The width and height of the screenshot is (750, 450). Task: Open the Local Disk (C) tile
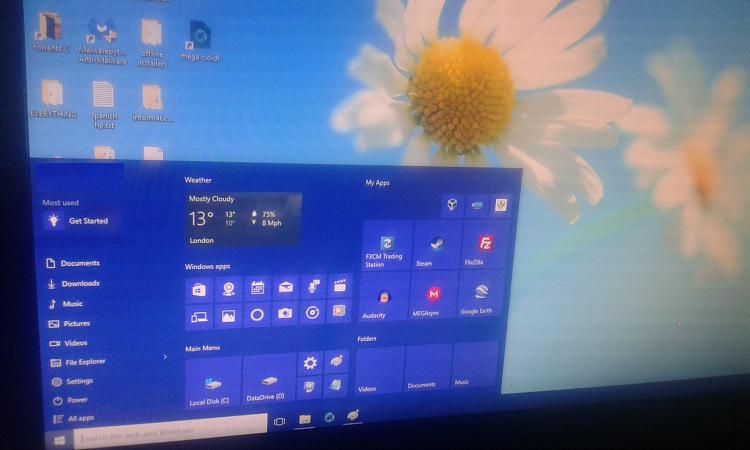click(212, 382)
